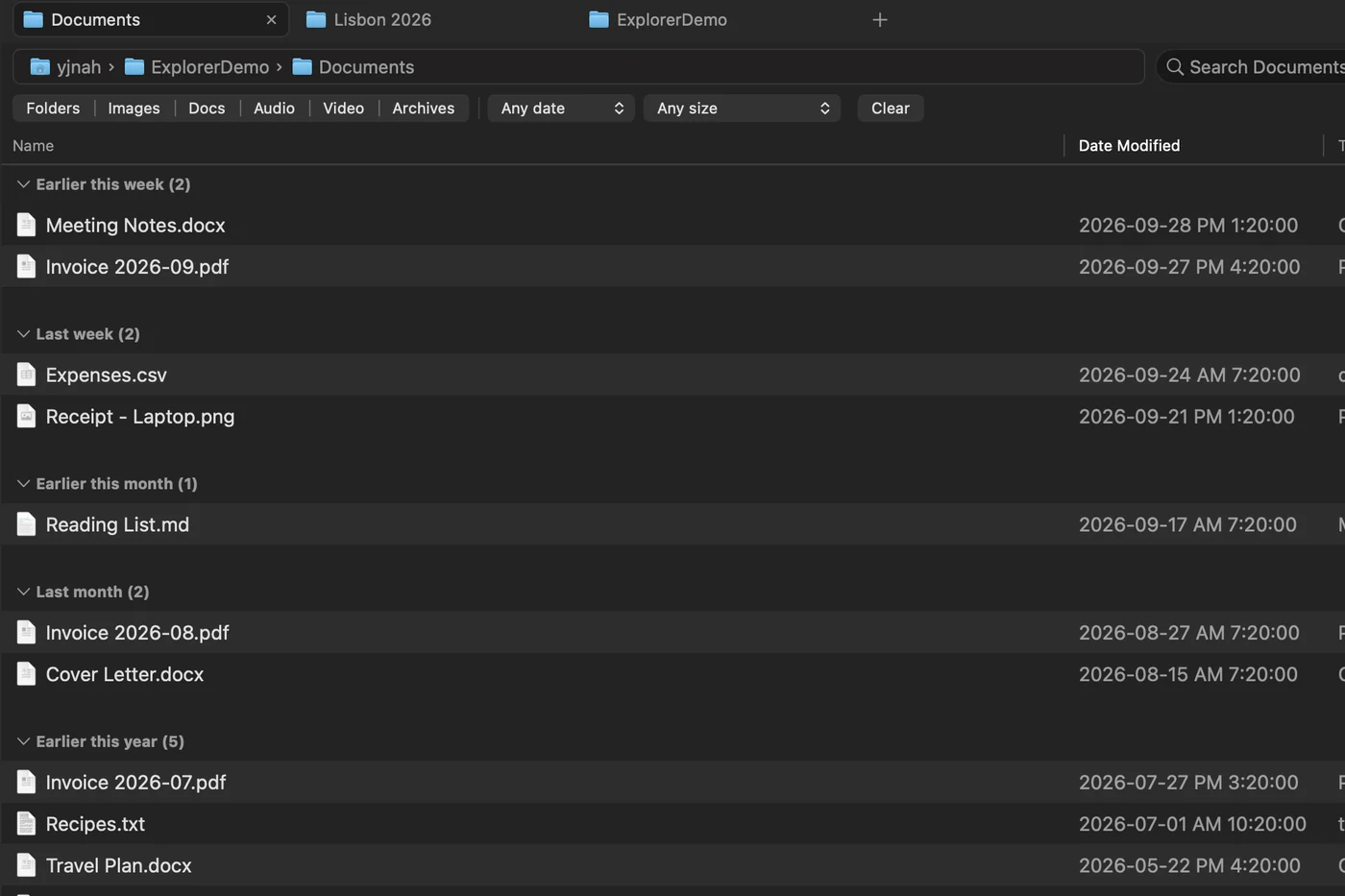The width and height of the screenshot is (1345, 896).
Task: Click the Reading List.md file icon
Action: pyautogui.click(x=26, y=524)
